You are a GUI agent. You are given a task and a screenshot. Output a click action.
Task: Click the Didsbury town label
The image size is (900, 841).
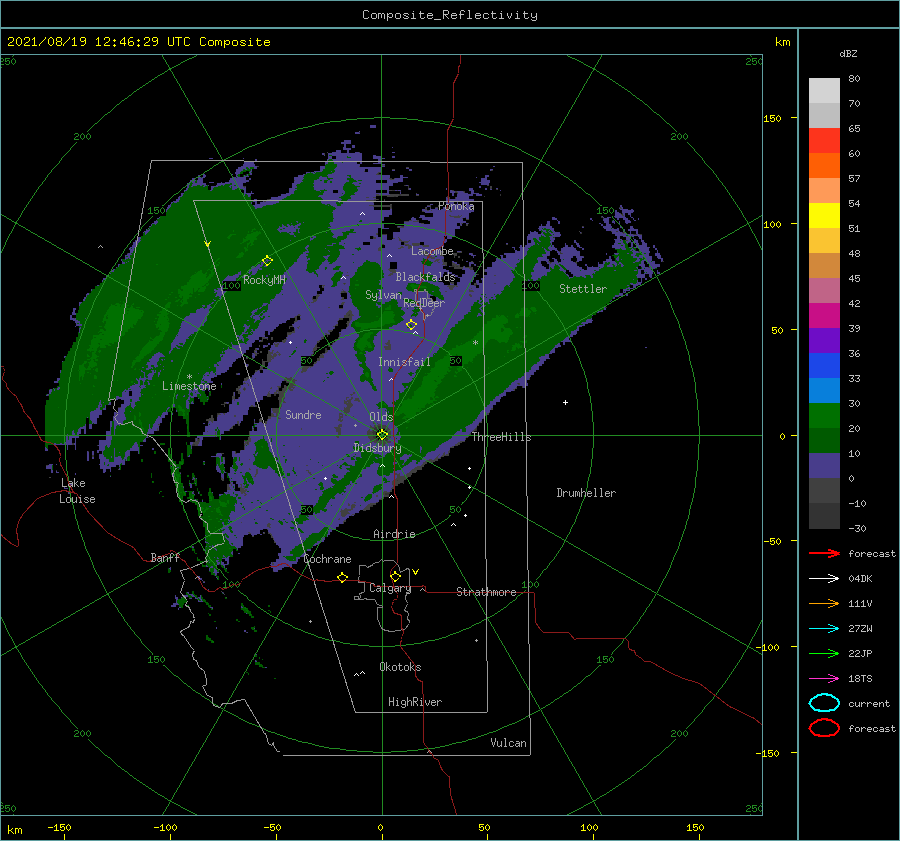(377, 448)
